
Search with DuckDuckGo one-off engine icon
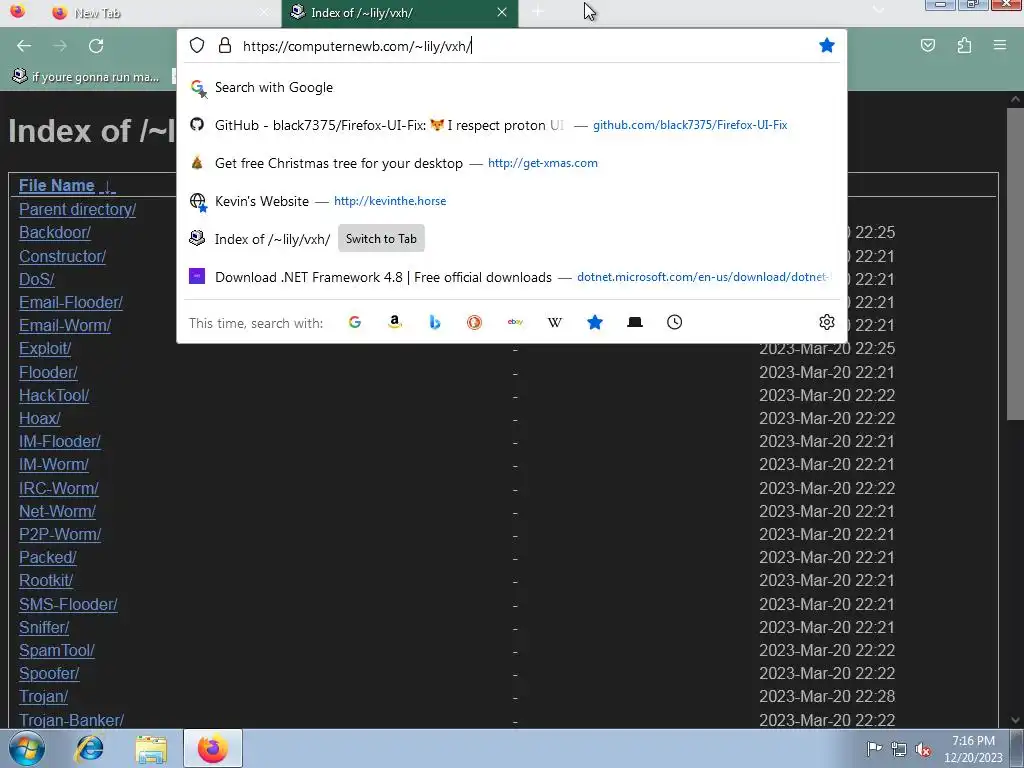click(x=474, y=322)
